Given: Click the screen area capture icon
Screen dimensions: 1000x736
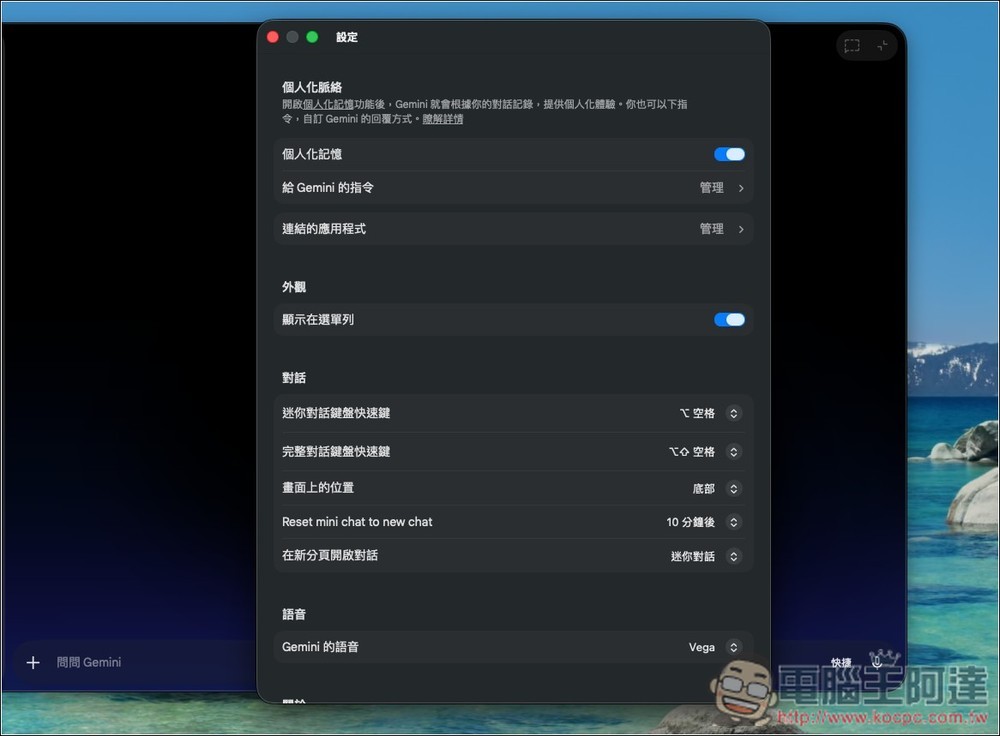Looking at the screenshot, I should pyautogui.click(x=851, y=45).
